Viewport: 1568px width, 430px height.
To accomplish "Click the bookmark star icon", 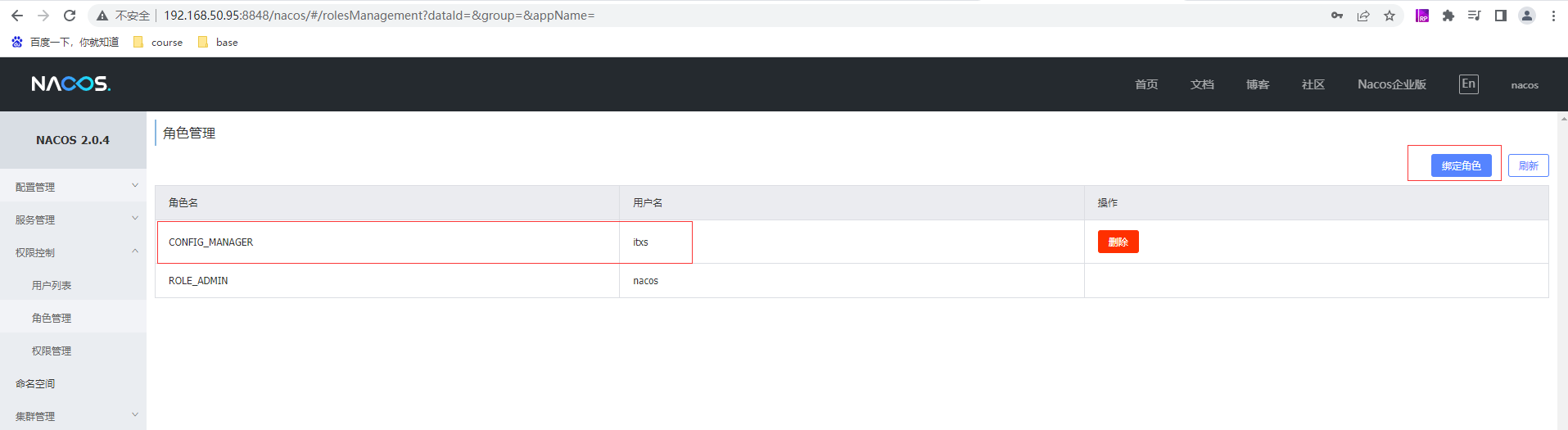I will click(x=1390, y=16).
